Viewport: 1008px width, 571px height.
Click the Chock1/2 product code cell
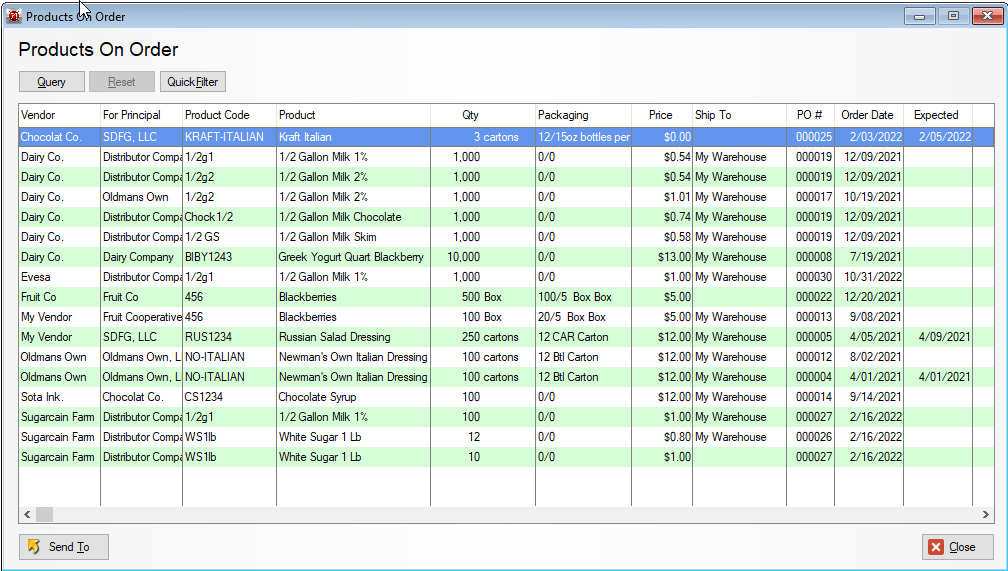[x=230, y=217]
